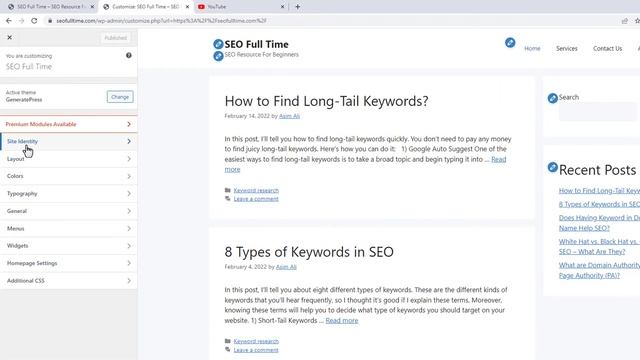Viewport: 640px width, 360px height.
Task: Open the SEO Full Time site title link
Action: point(256,44)
